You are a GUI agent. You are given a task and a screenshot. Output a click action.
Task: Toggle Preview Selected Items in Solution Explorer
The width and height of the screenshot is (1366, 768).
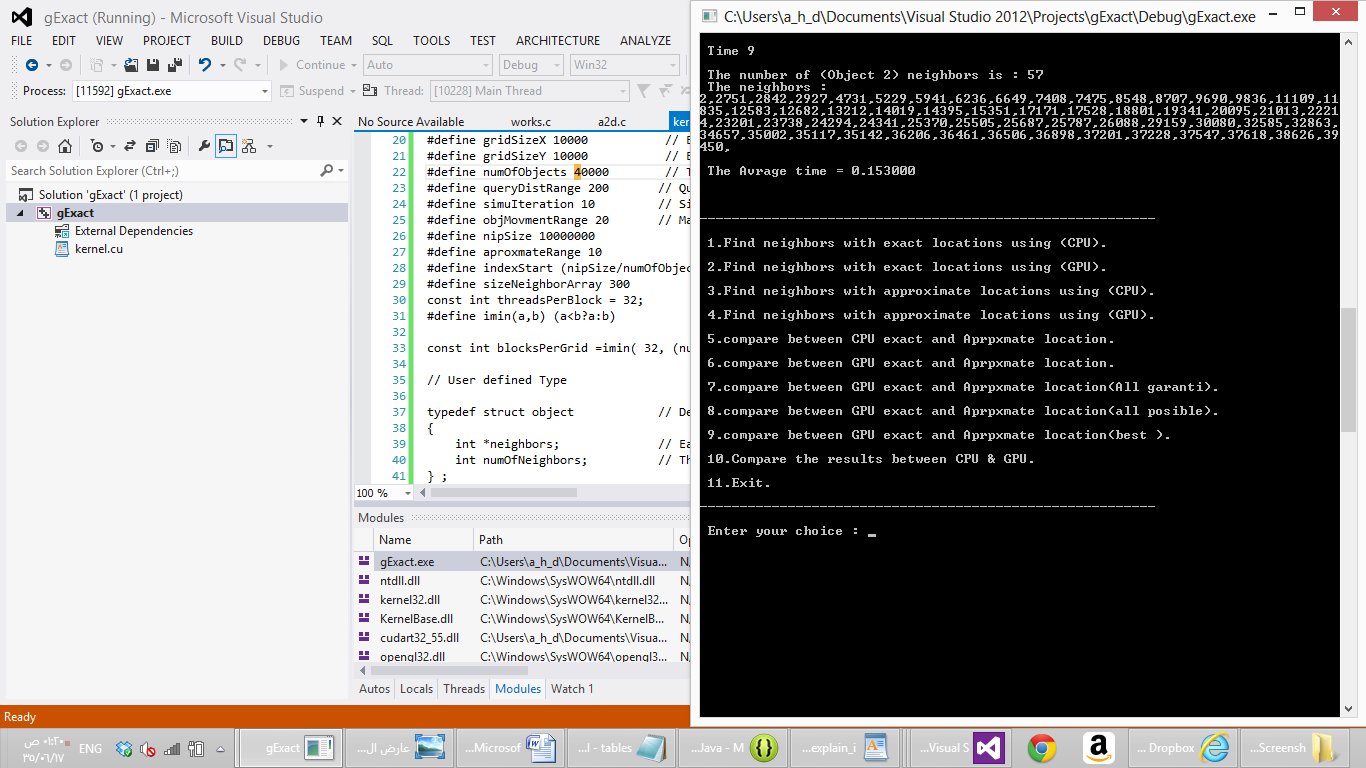pos(226,146)
